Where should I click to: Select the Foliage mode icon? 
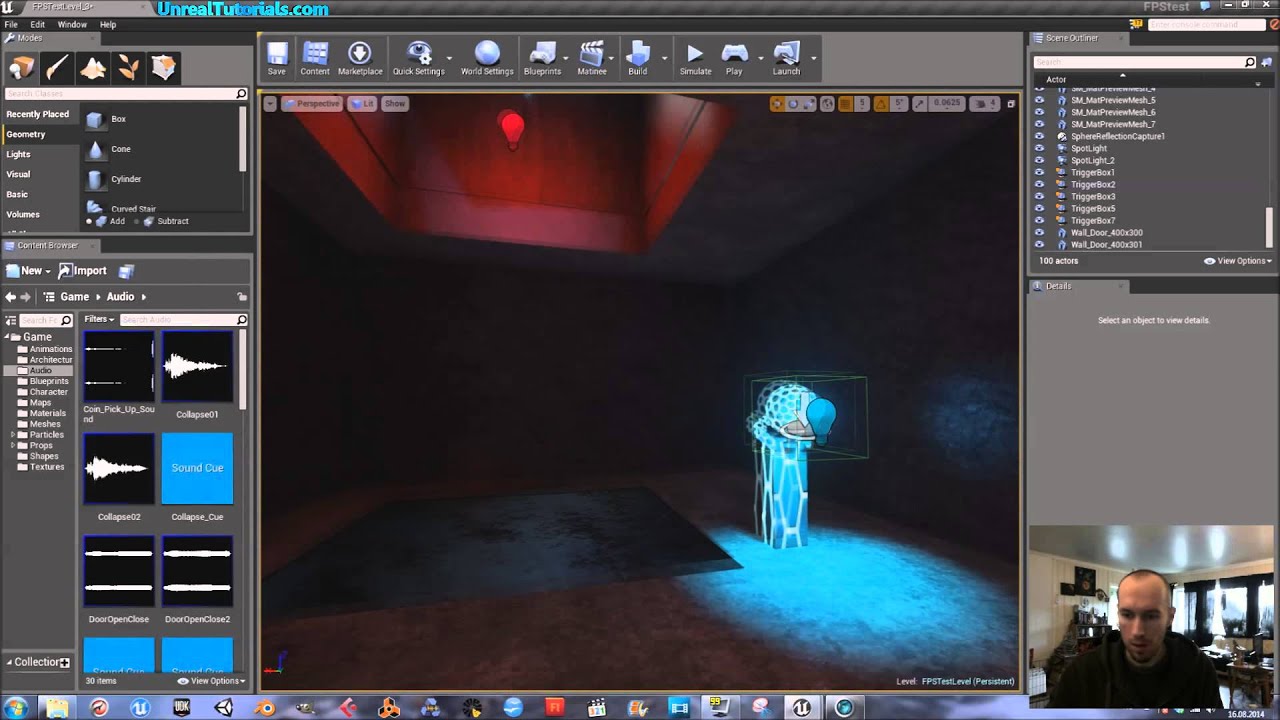coord(128,67)
